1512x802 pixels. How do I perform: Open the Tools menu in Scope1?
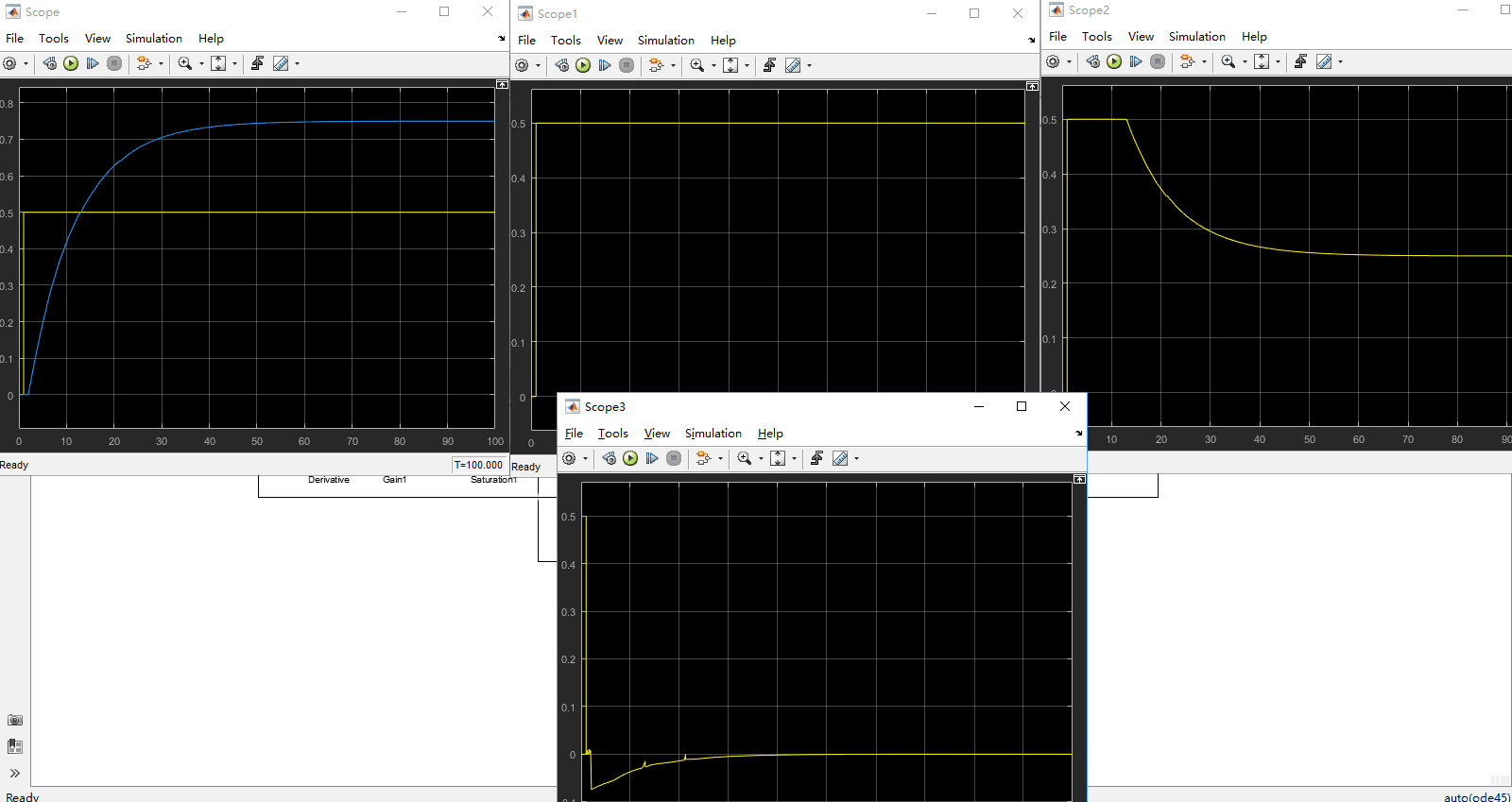(566, 41)
